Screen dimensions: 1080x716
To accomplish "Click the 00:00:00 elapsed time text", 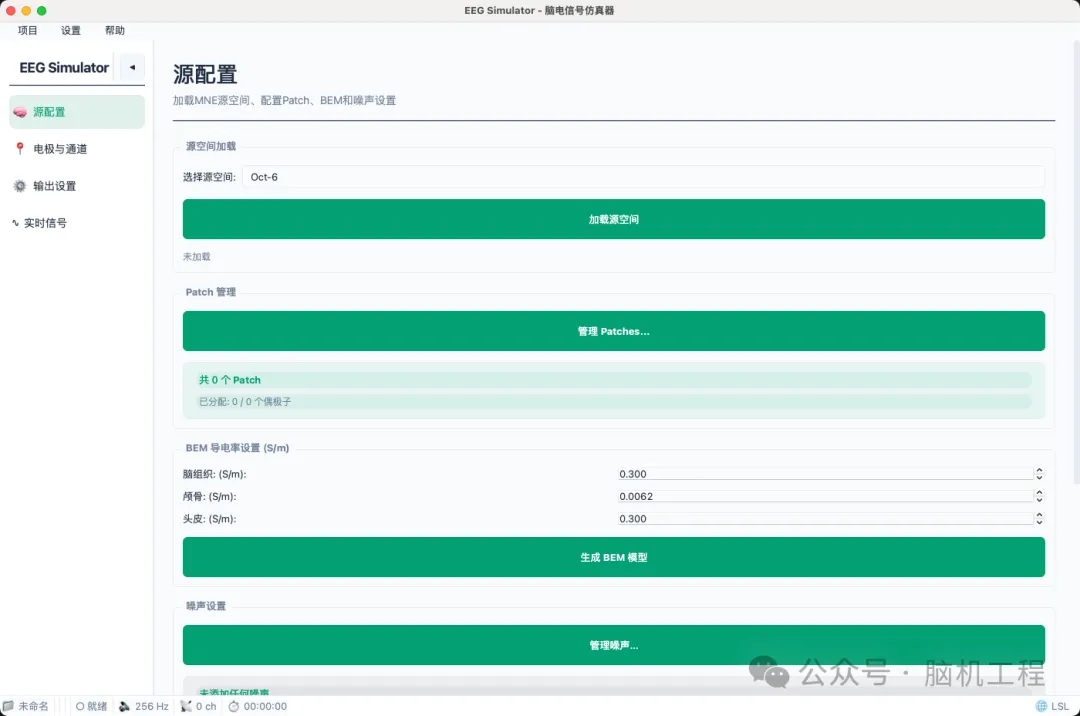I will coord(265,706).
